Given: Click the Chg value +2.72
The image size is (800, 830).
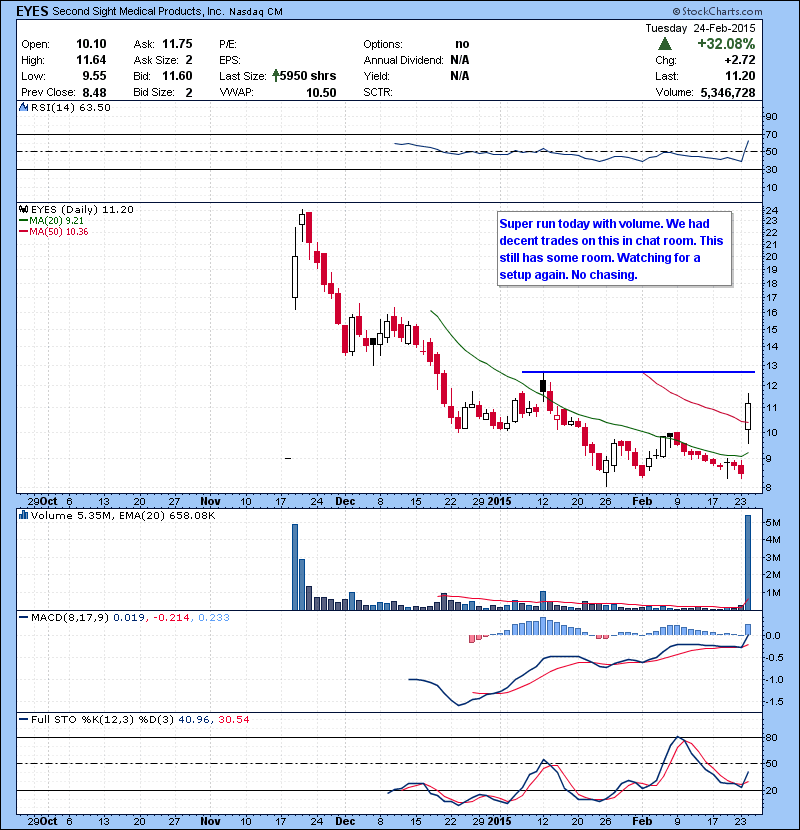Looking at the screenshot, I should point(740,60).
